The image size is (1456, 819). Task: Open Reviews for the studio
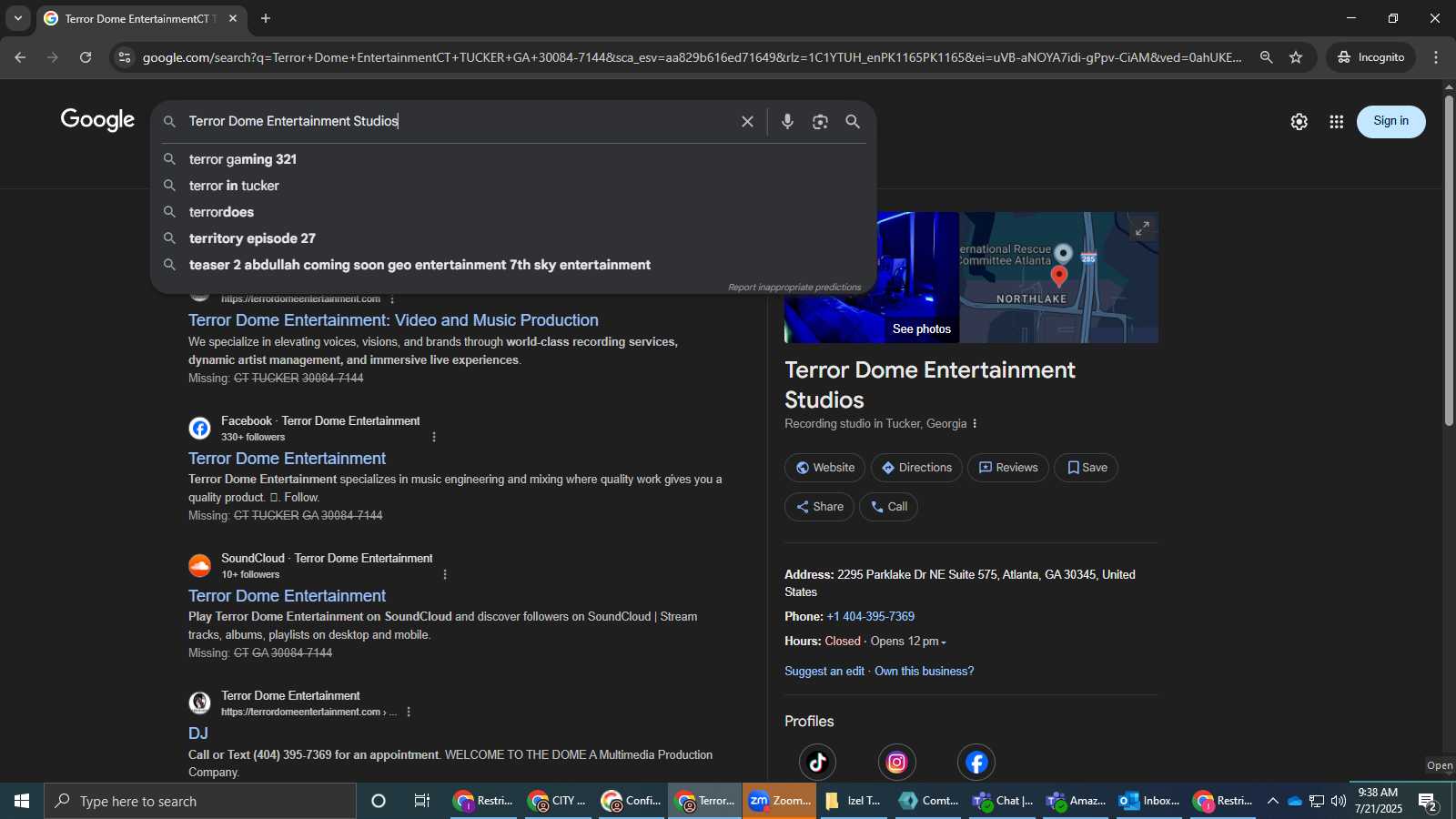(1007, 468)
